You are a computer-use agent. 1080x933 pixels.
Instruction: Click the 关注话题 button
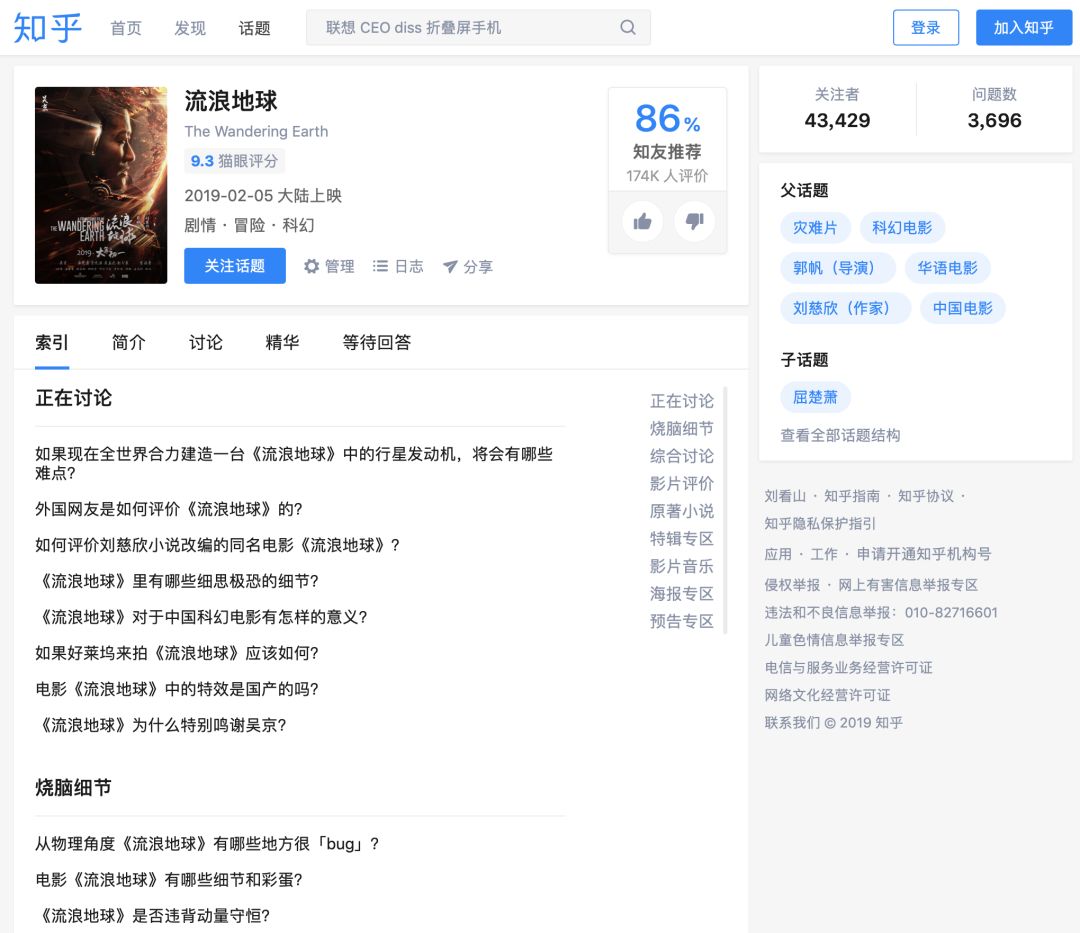coord(235,266)
